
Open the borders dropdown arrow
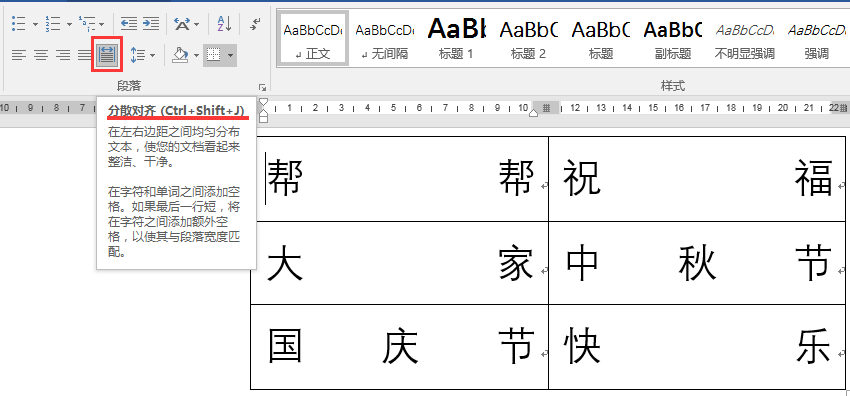pyautogui.click(x=231, y=55)
